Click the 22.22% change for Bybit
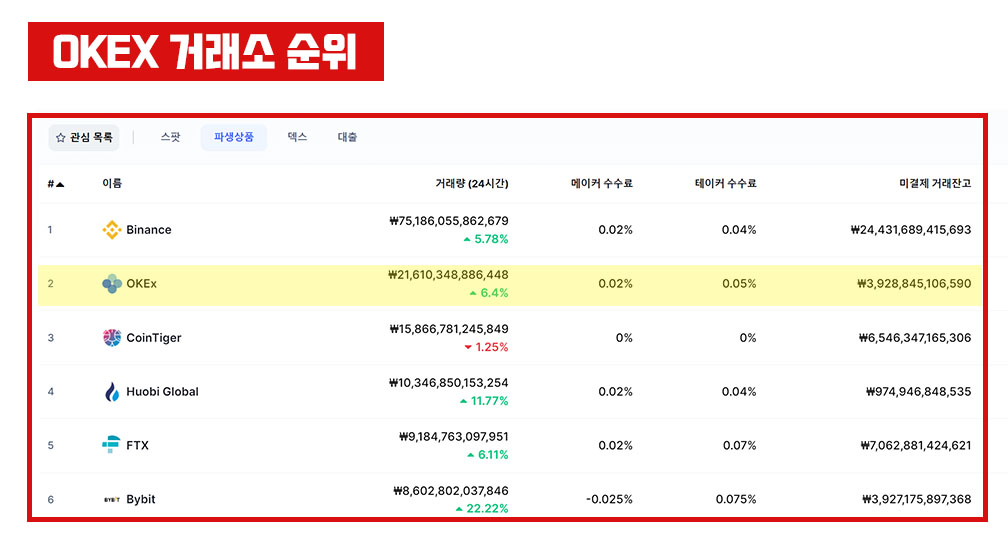Image resolution: width=1008 pixels, height=536 pixels. (x=482, y=508)
